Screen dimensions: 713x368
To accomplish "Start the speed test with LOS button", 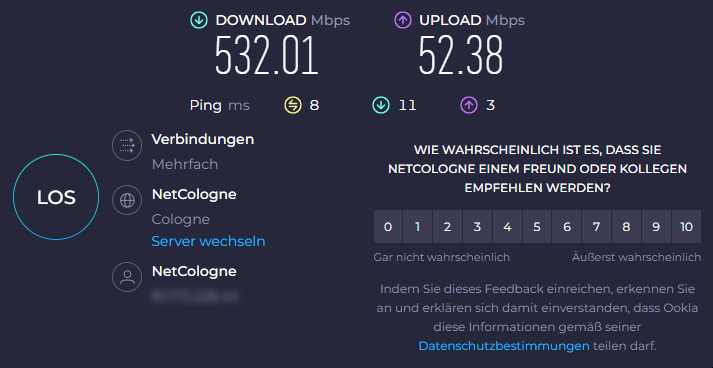I will (x=56, y=197).
